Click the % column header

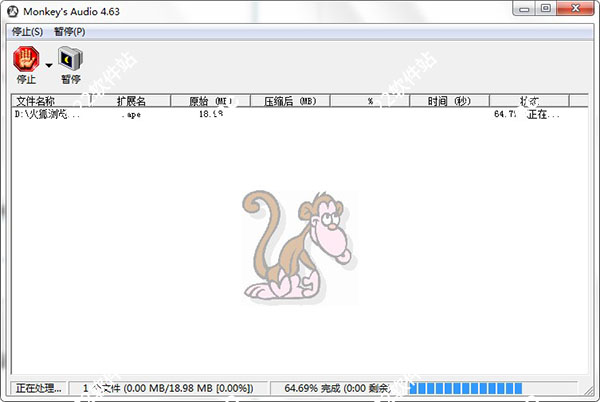[x=369, y=101]
